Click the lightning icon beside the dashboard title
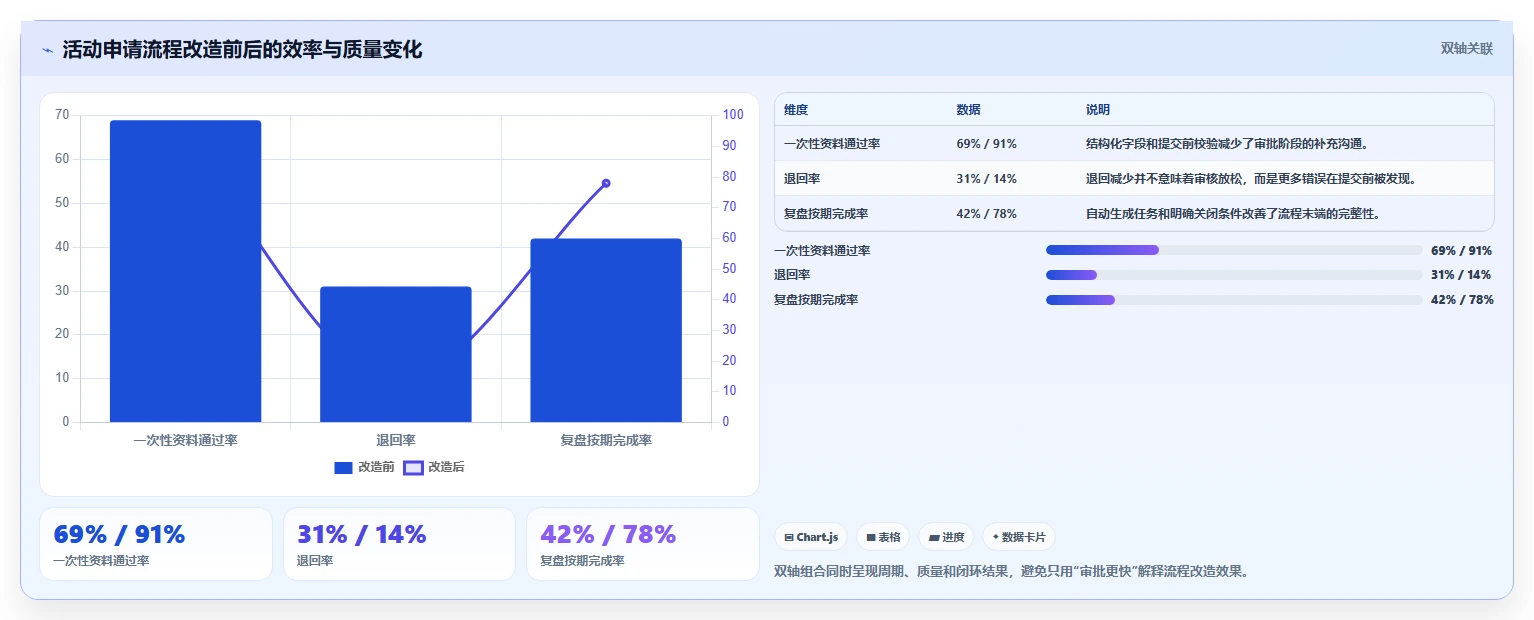The image size is (1534, 620). pos(48,50)
